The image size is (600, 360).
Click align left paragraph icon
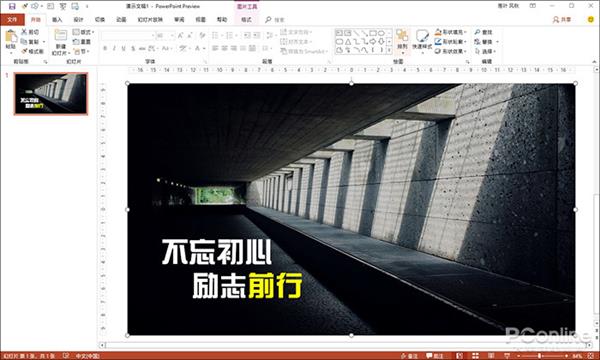(x=215, y=49)
